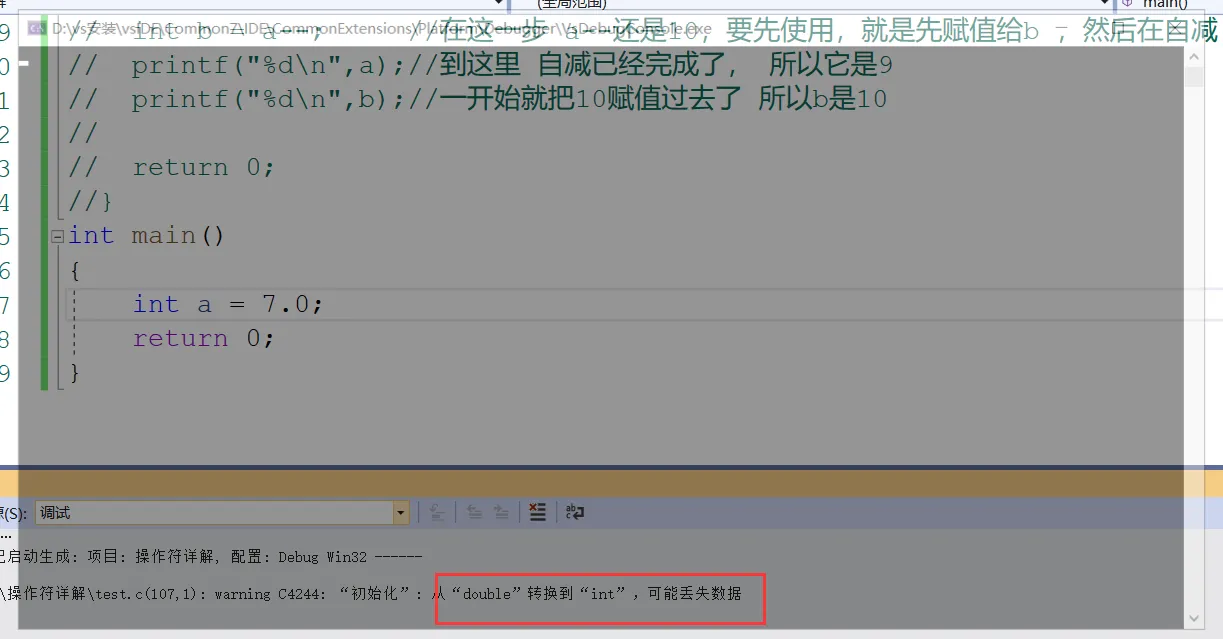
Task: Collapse the int main() code block
Action: point(58,237)
